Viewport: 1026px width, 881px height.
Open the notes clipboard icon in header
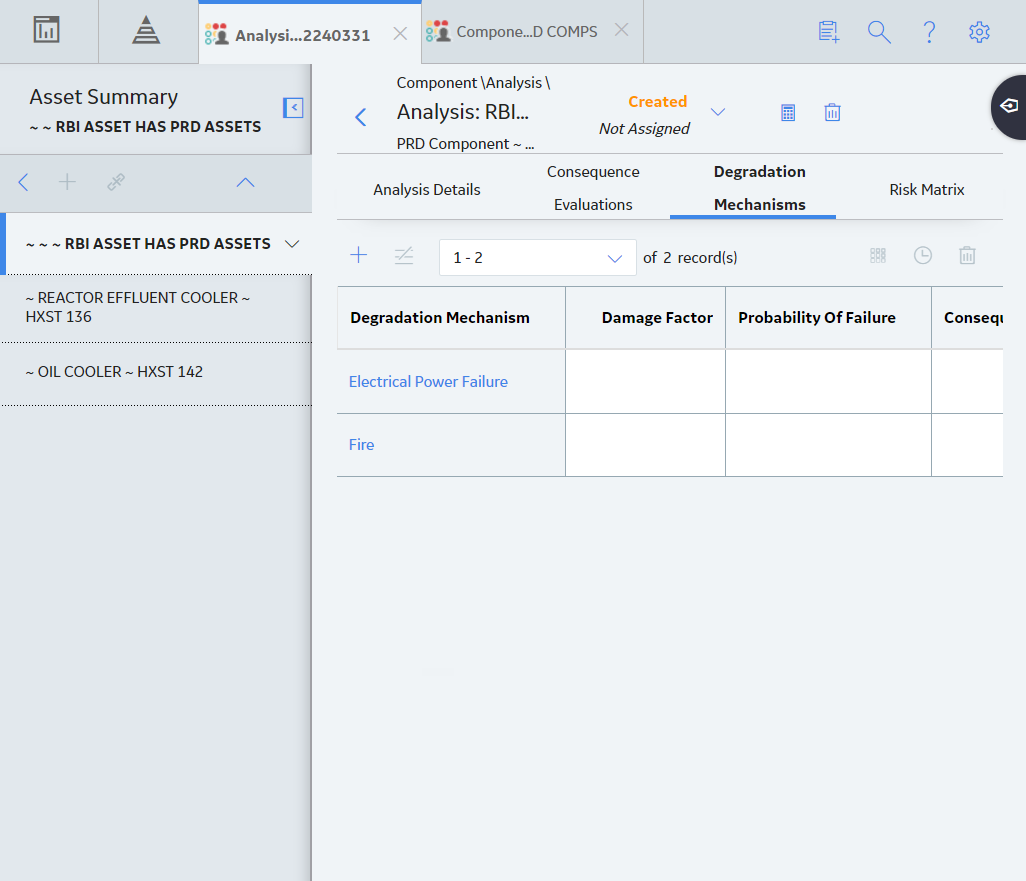(829, 31)
